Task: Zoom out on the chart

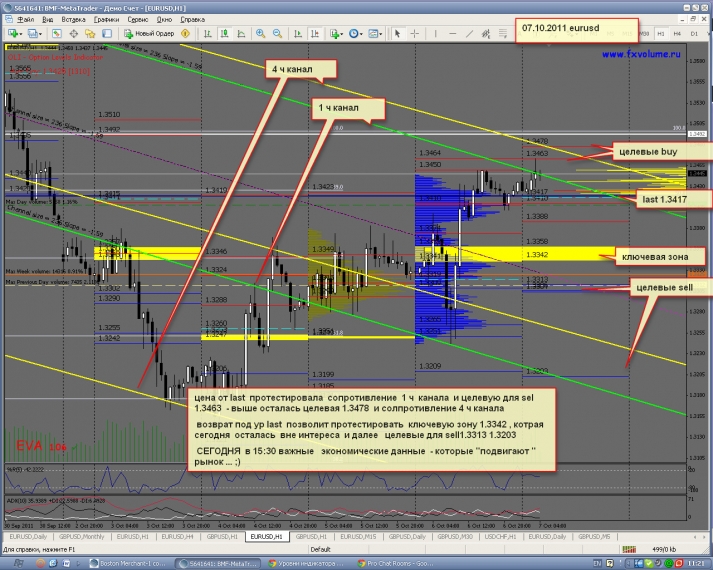Action: [277, 34]
